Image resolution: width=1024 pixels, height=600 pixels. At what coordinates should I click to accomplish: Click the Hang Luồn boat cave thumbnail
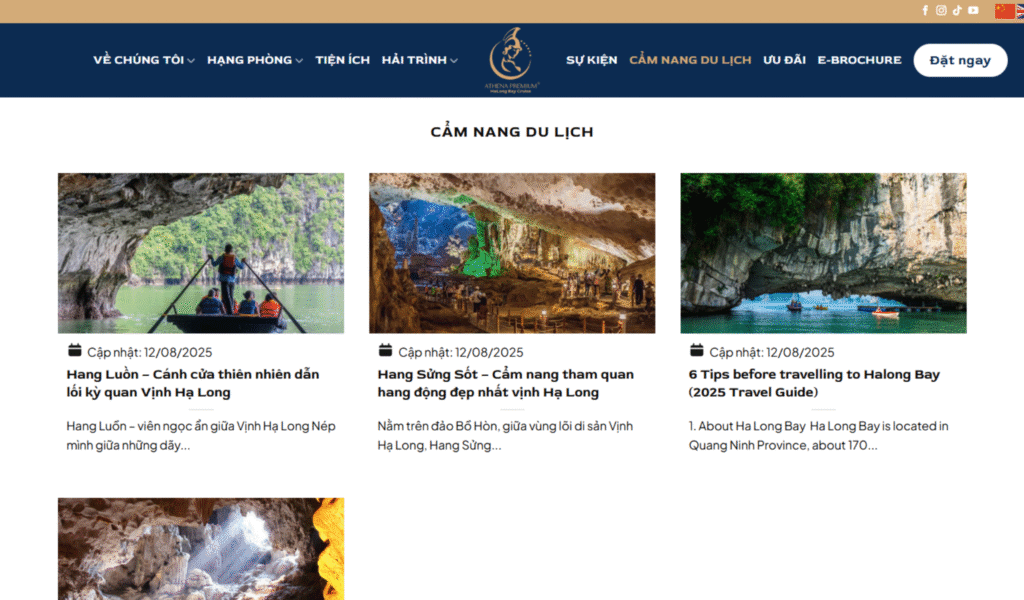[x=201, y=253]
